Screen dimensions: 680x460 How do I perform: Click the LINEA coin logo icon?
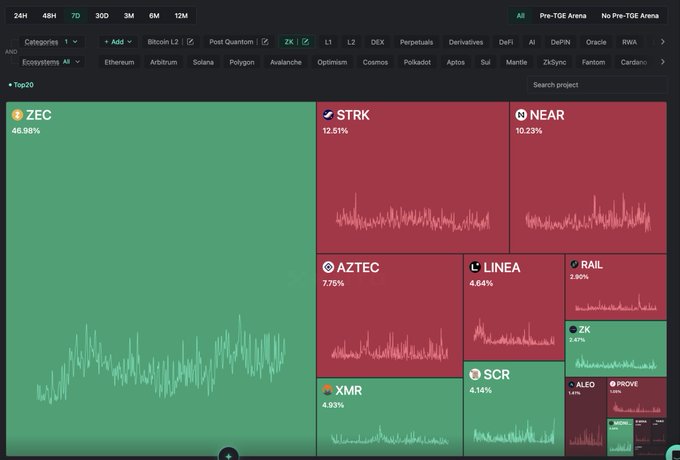click(475, 267)
